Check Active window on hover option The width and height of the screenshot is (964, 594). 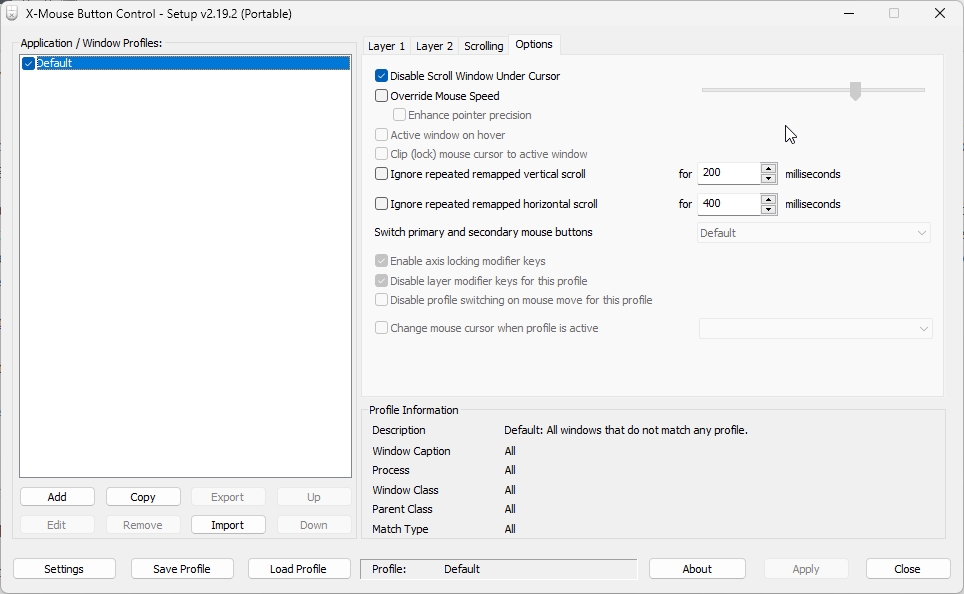[x=381, y=135]
